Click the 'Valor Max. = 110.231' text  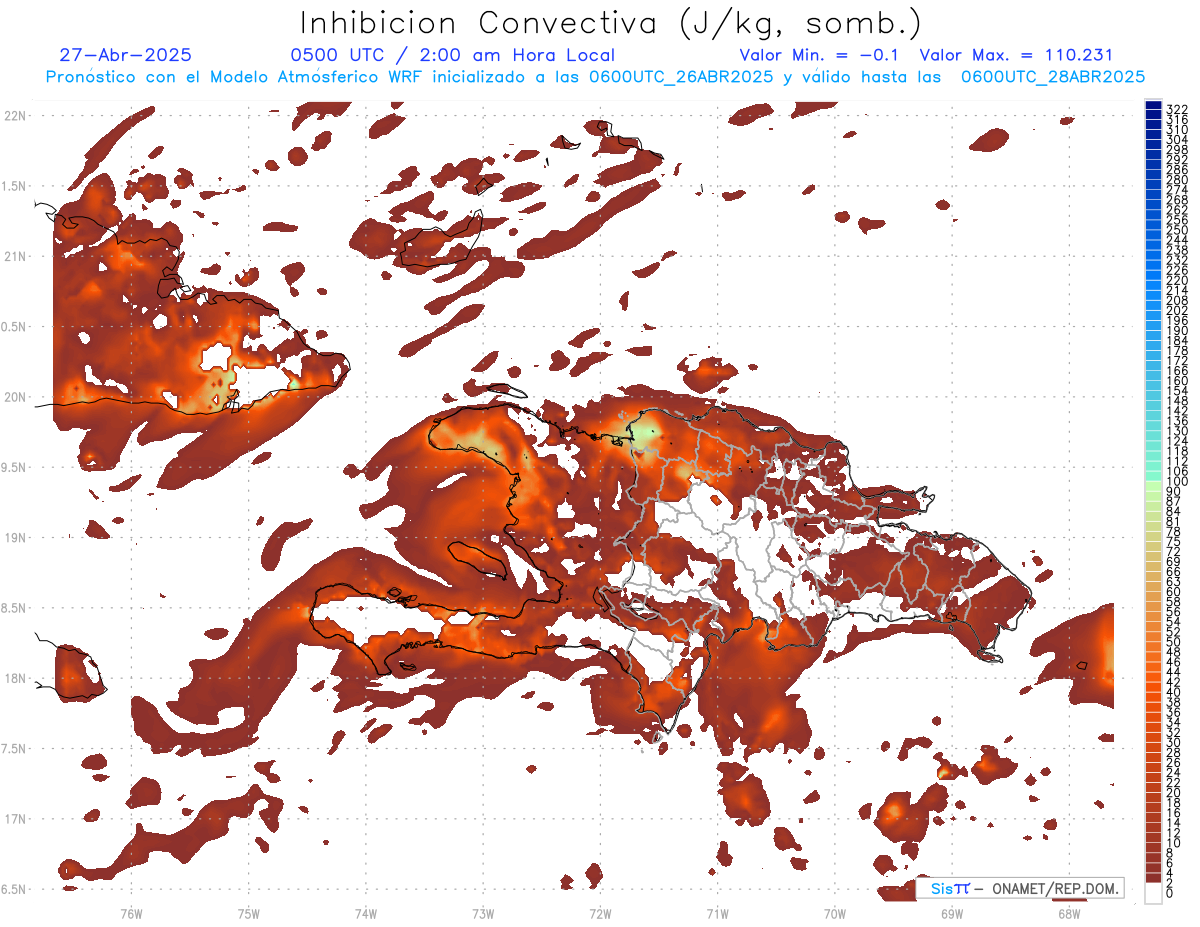(1016, 55)
